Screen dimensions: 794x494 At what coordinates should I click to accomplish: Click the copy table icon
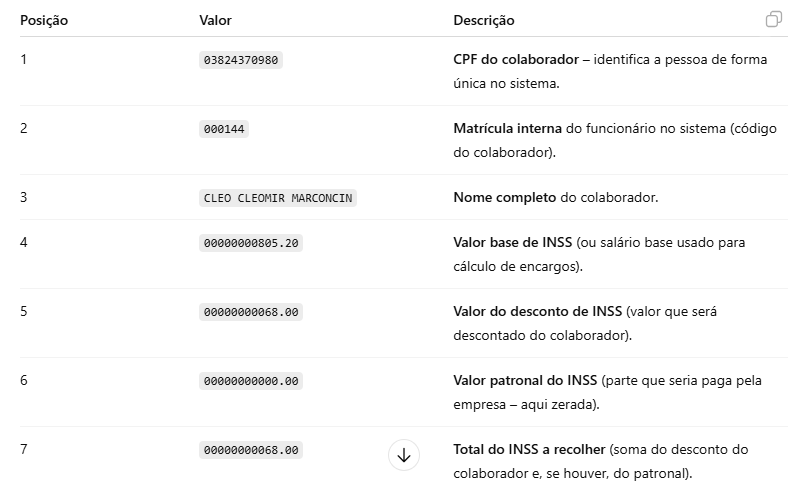point(773,20)
